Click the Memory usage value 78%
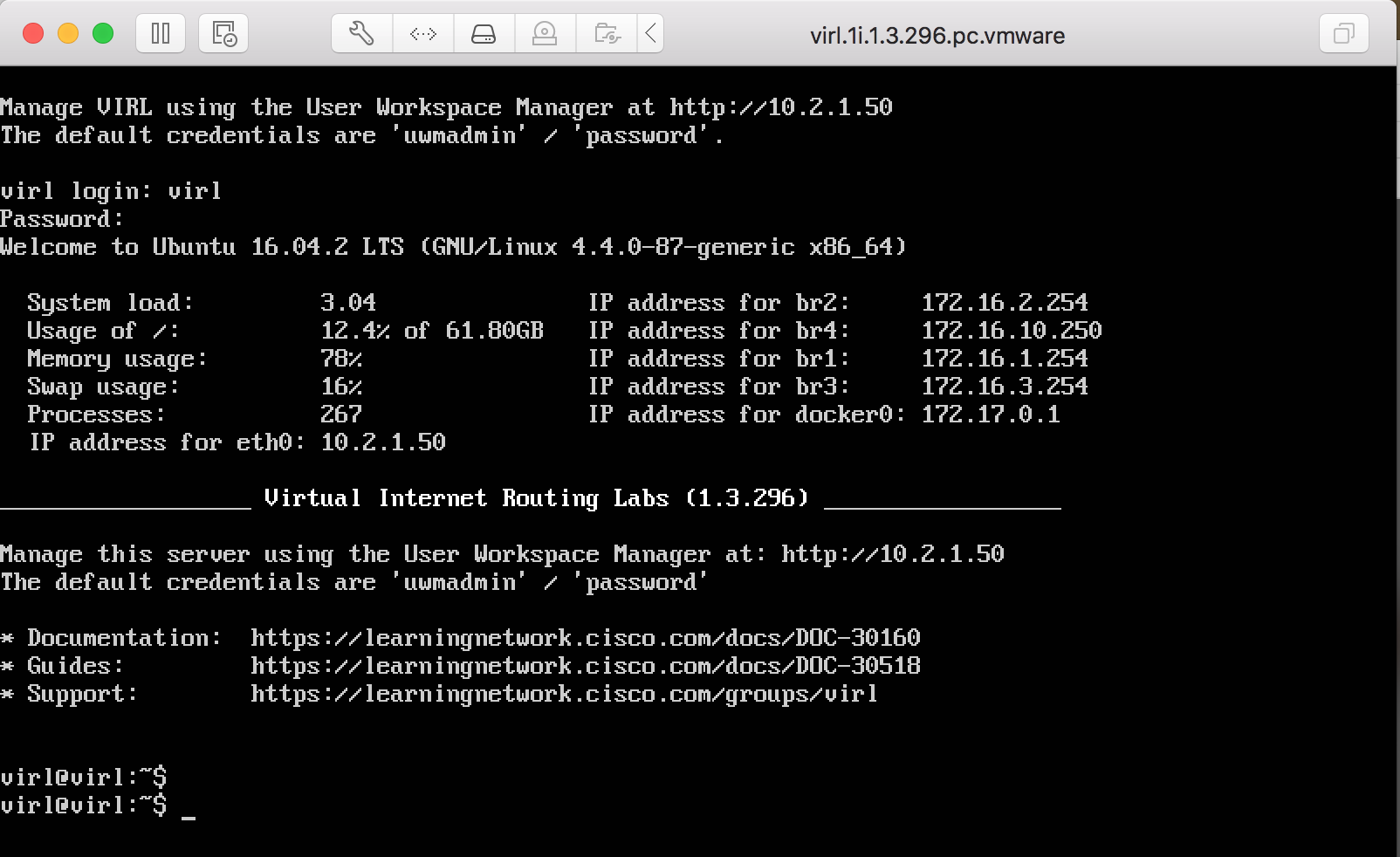The image size is (1400, 857). (341, 359)
